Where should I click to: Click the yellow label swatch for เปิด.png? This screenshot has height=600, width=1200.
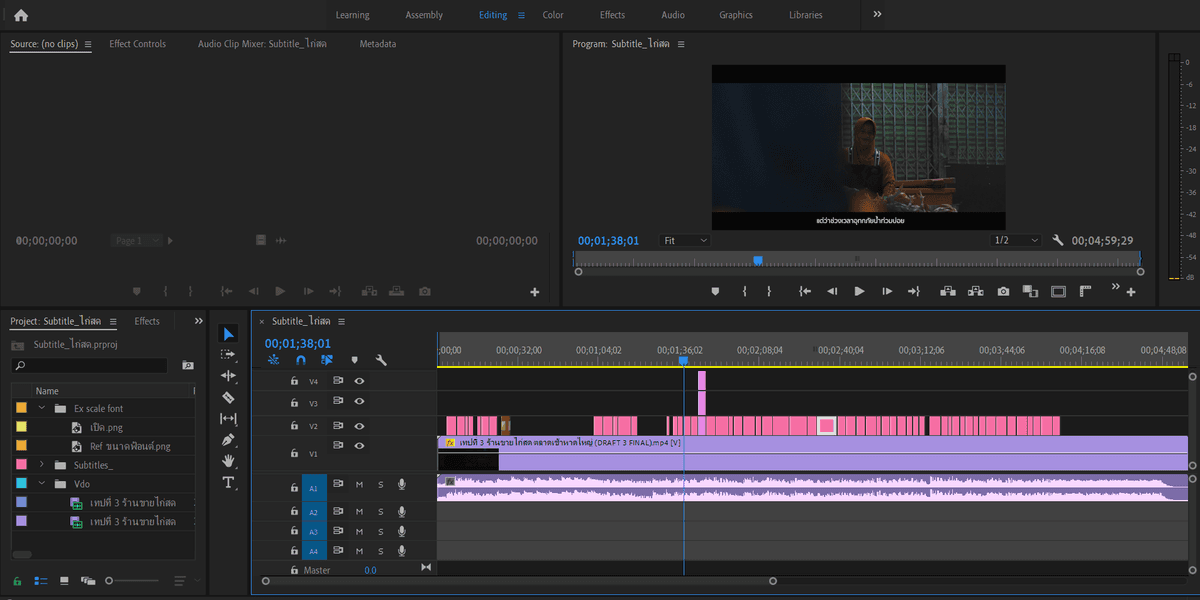[x=22, y=427]
